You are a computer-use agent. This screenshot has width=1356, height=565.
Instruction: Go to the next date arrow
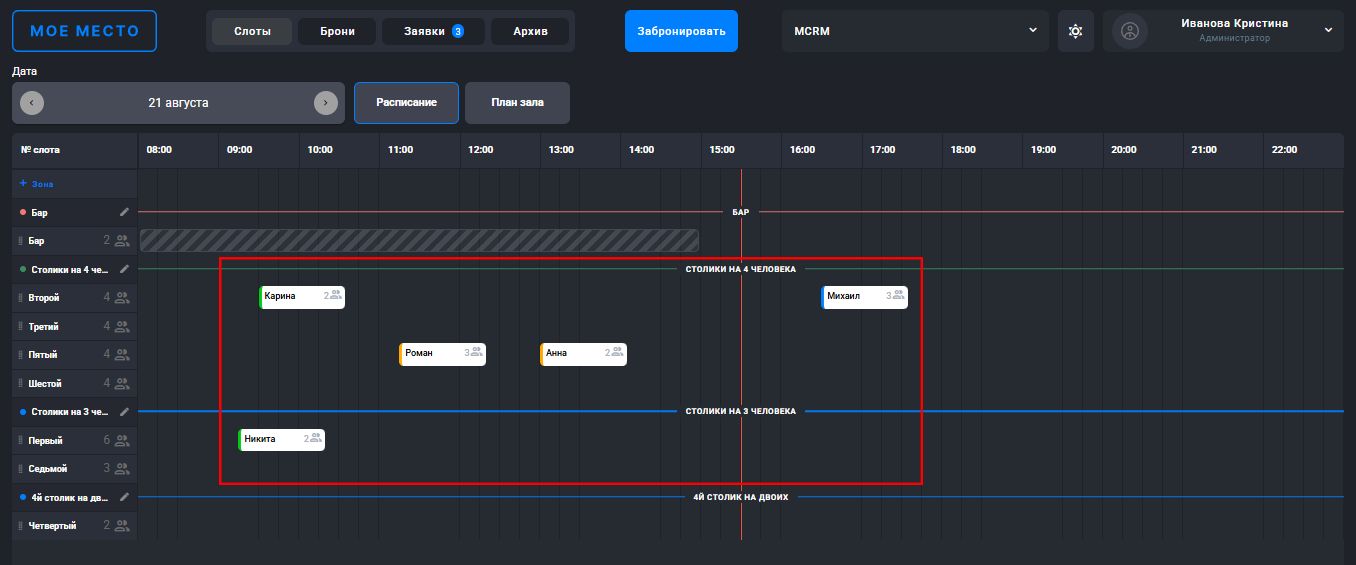tap(326, 103)
